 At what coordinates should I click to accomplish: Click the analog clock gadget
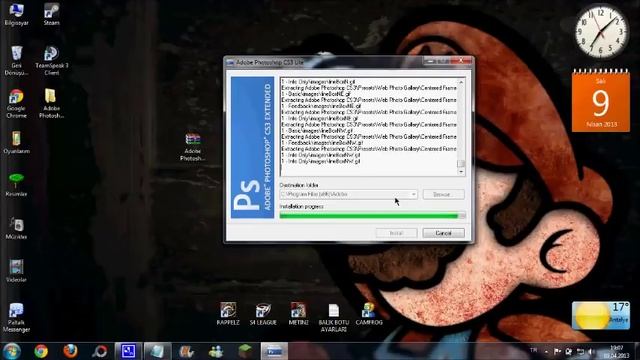tap(600, 32)
